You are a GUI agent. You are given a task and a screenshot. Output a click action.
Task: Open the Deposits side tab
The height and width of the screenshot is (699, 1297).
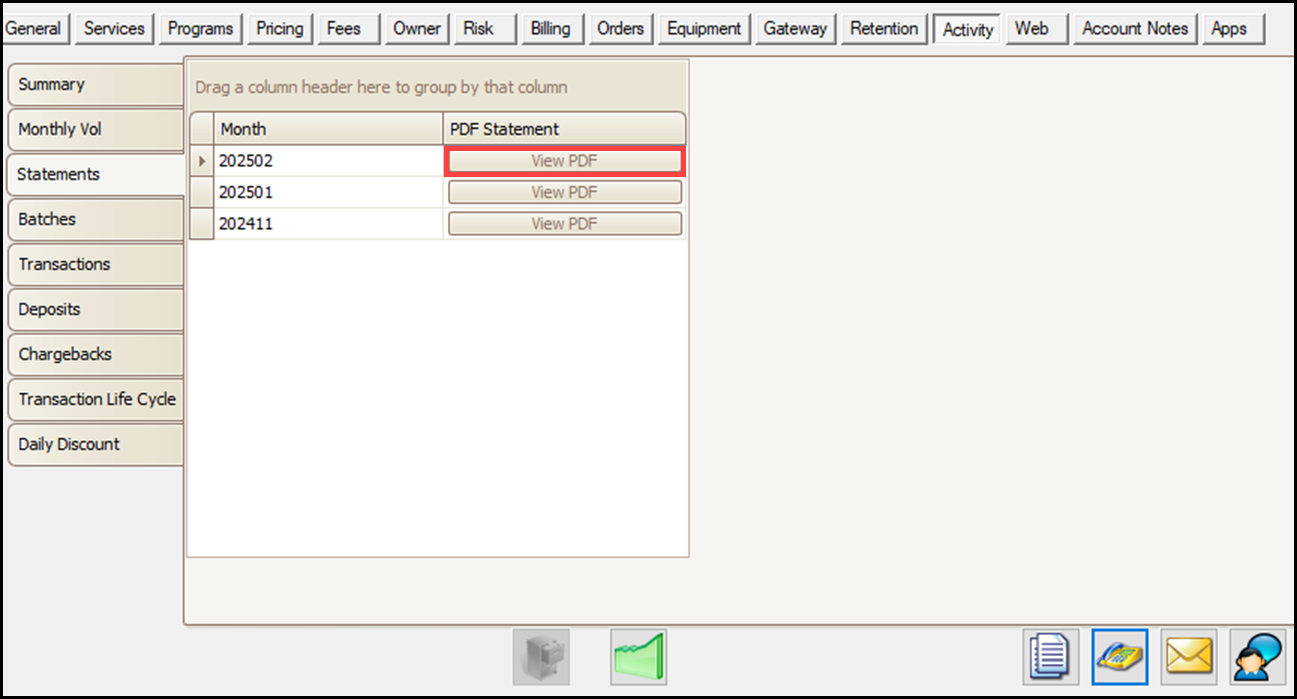click(x=95, y=310)
